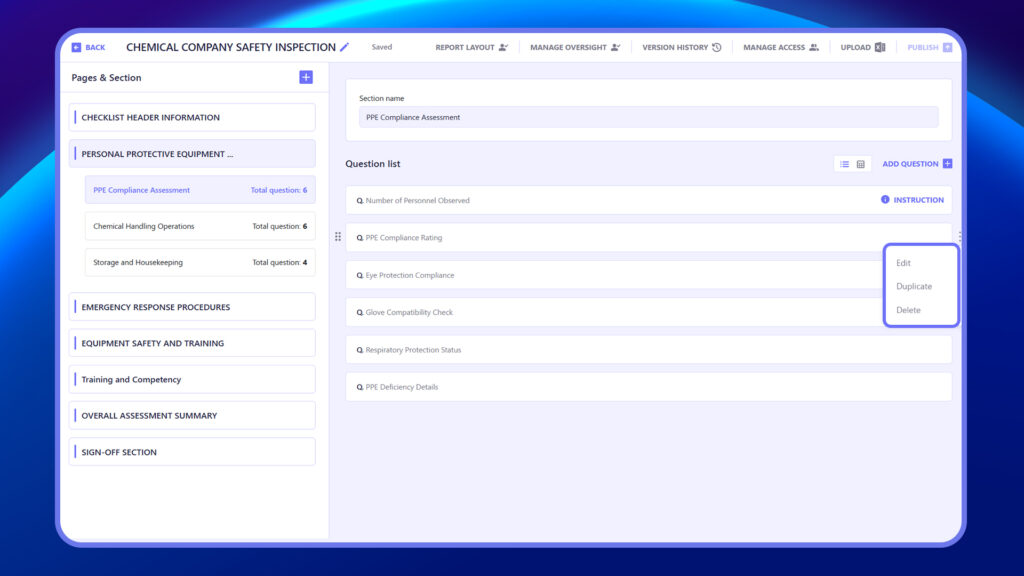1024x576 pixels.
Task: Switch question list to grid view icon
Action: (861, 164)
